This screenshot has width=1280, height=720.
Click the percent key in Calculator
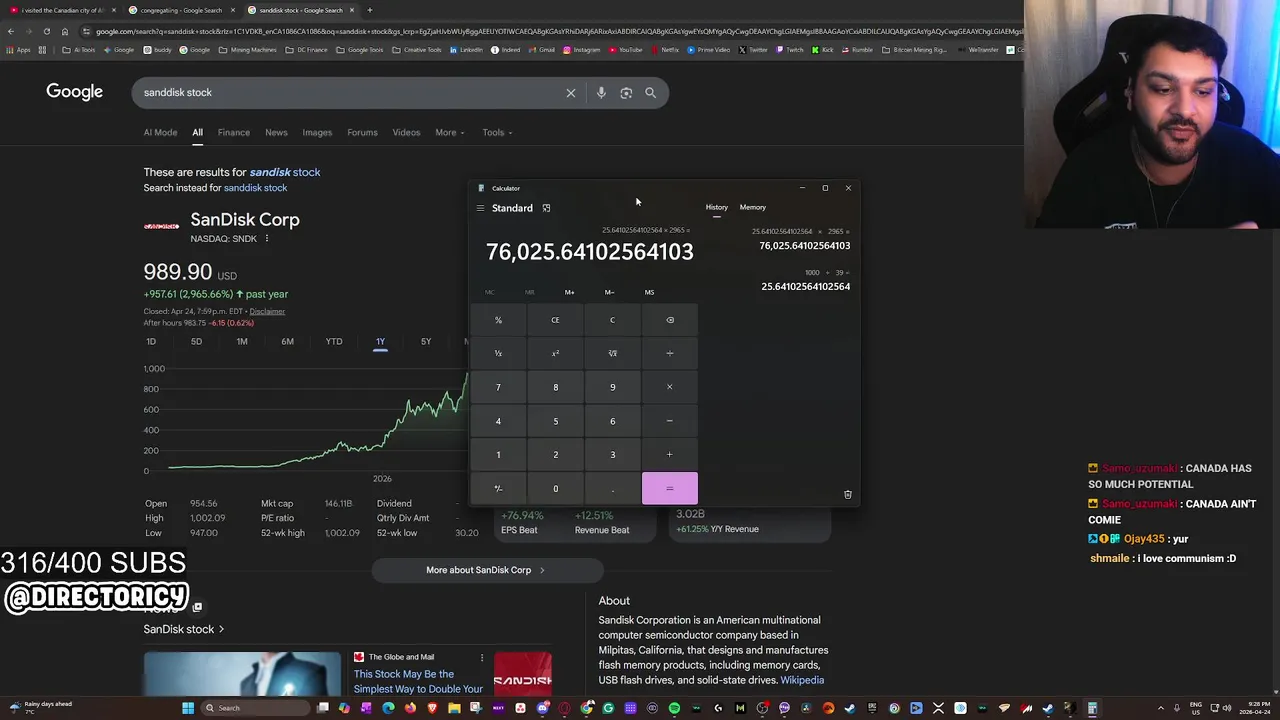click(498, 320)
